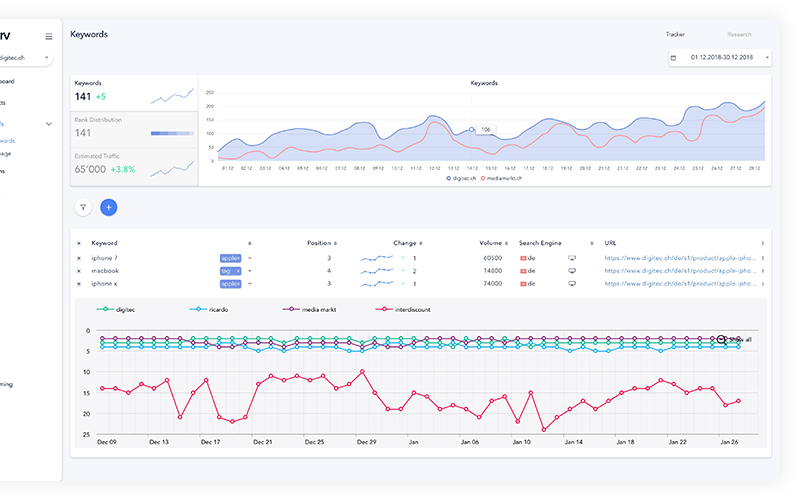Screen dimensions: 800x500
Task: Remove the iphone 7 keyword row
Action: (79, 258)
